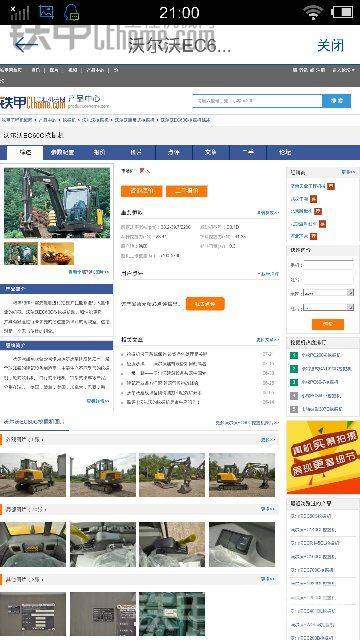Click the gray rank 5 icon in the ranking list
The height and width of the screenshot is (640, 360).
[x=294, y=409]
